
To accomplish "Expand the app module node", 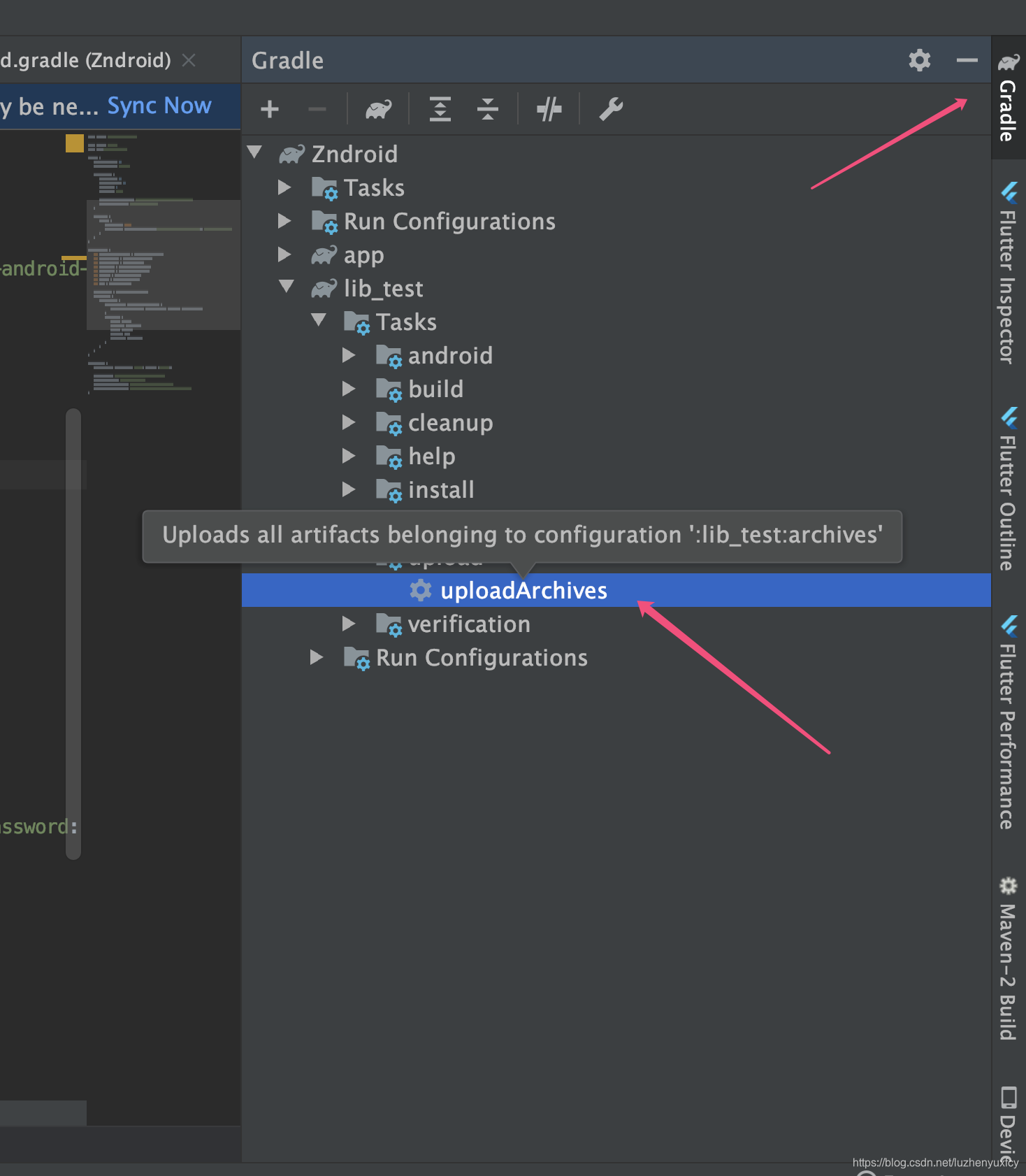I will (x=284, y=254).
